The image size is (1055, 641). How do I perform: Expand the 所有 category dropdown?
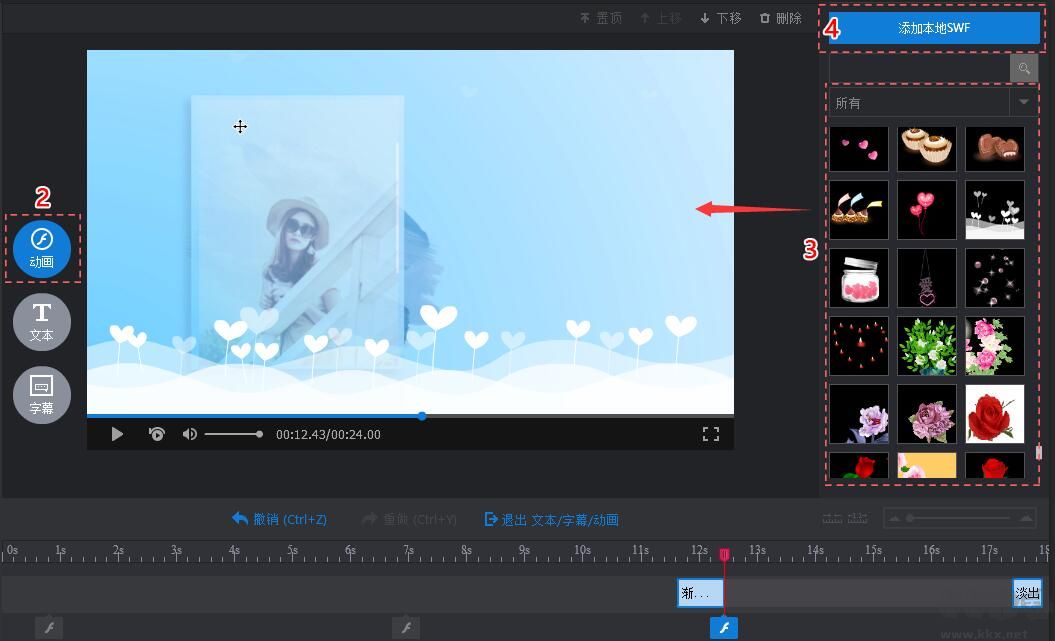coord(1023,102)
